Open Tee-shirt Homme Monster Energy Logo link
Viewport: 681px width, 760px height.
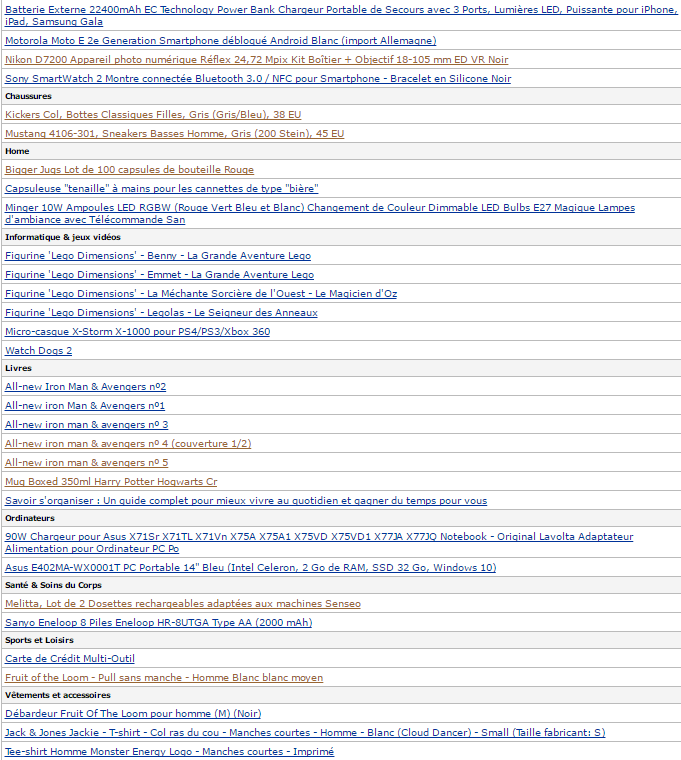coord(169,751)
